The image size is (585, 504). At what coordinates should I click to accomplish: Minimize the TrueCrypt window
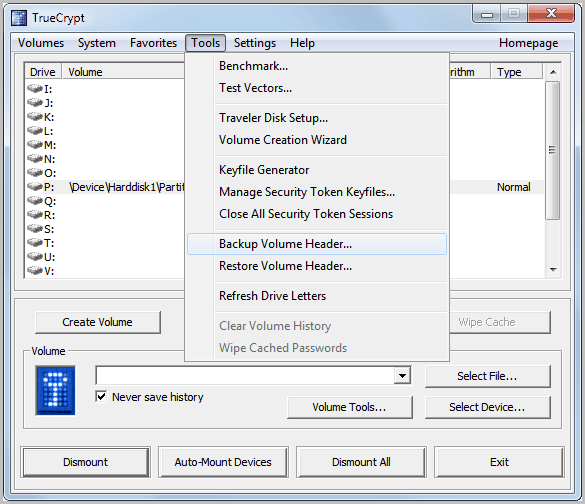pyautogui.click(x=487, y=15)
